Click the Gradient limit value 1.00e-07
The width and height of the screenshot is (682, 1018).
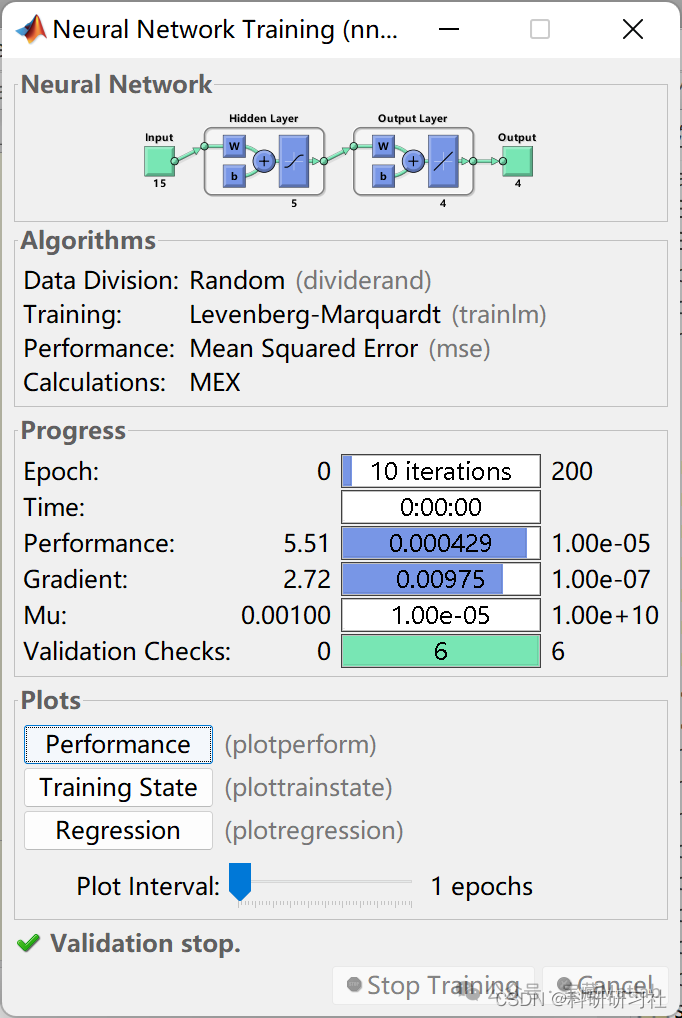[601, 579]
